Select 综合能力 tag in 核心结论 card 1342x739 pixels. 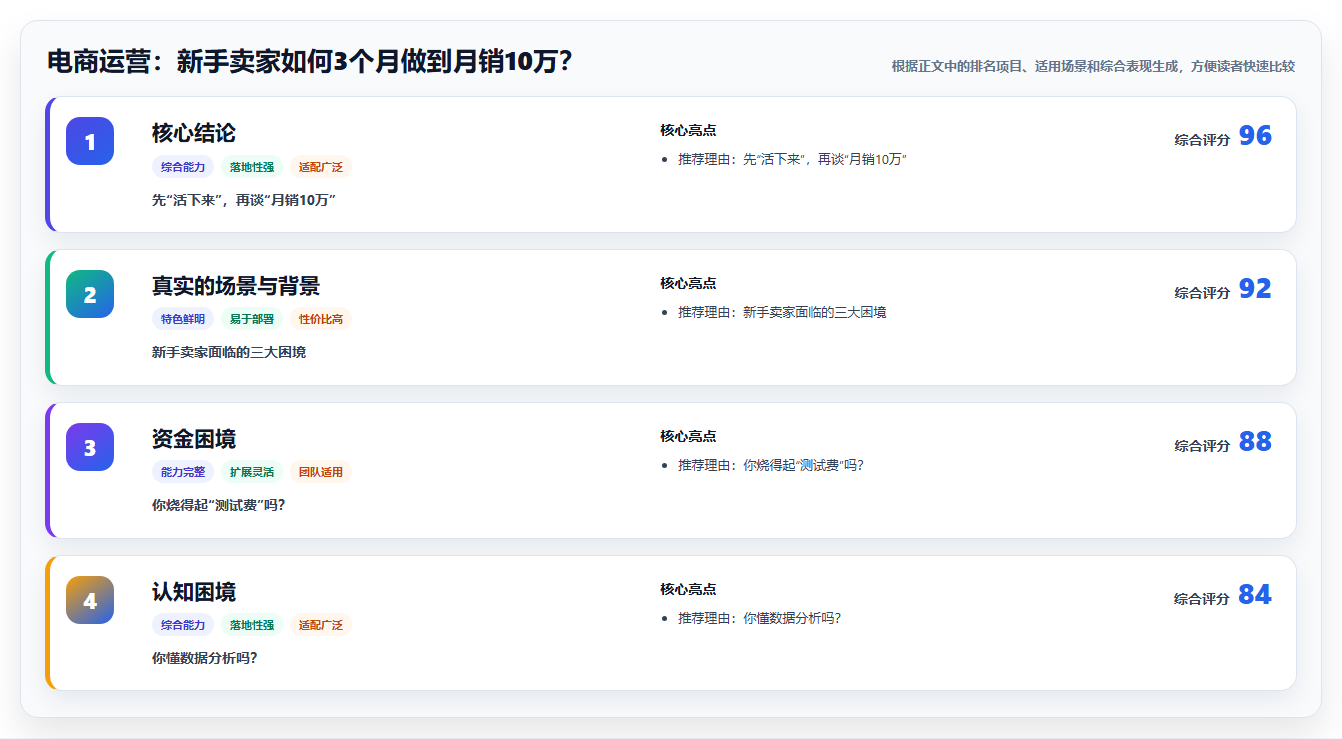click(x=183, y=167)
